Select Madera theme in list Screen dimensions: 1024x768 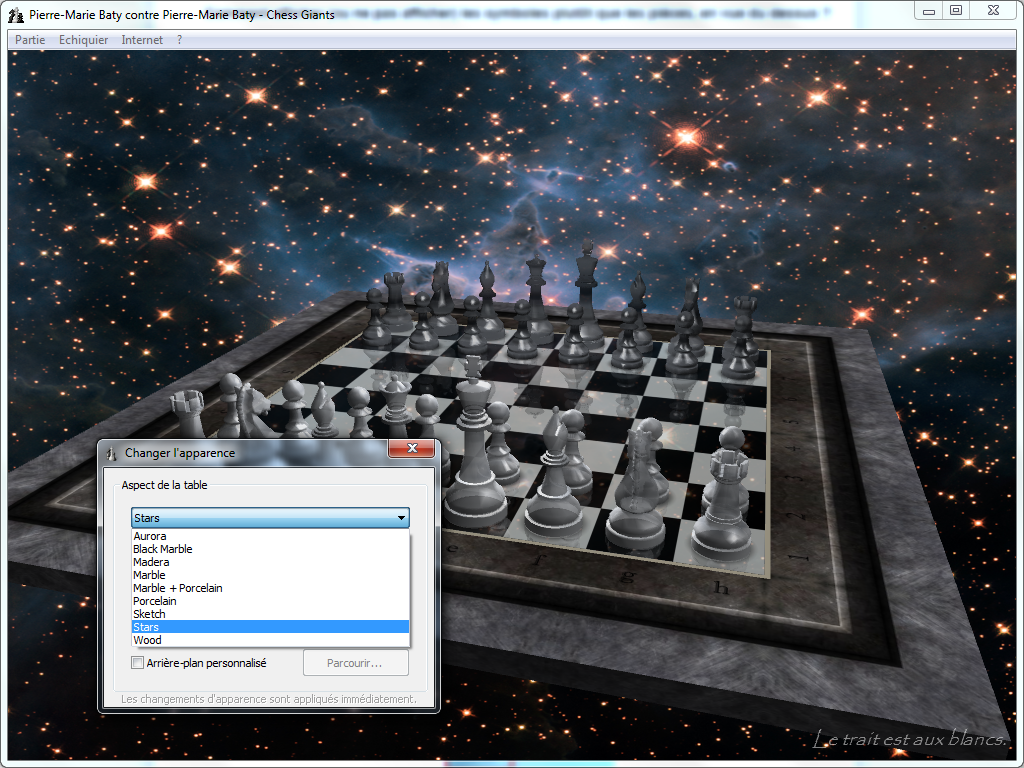pyautogui.click(x=151, y=562)
